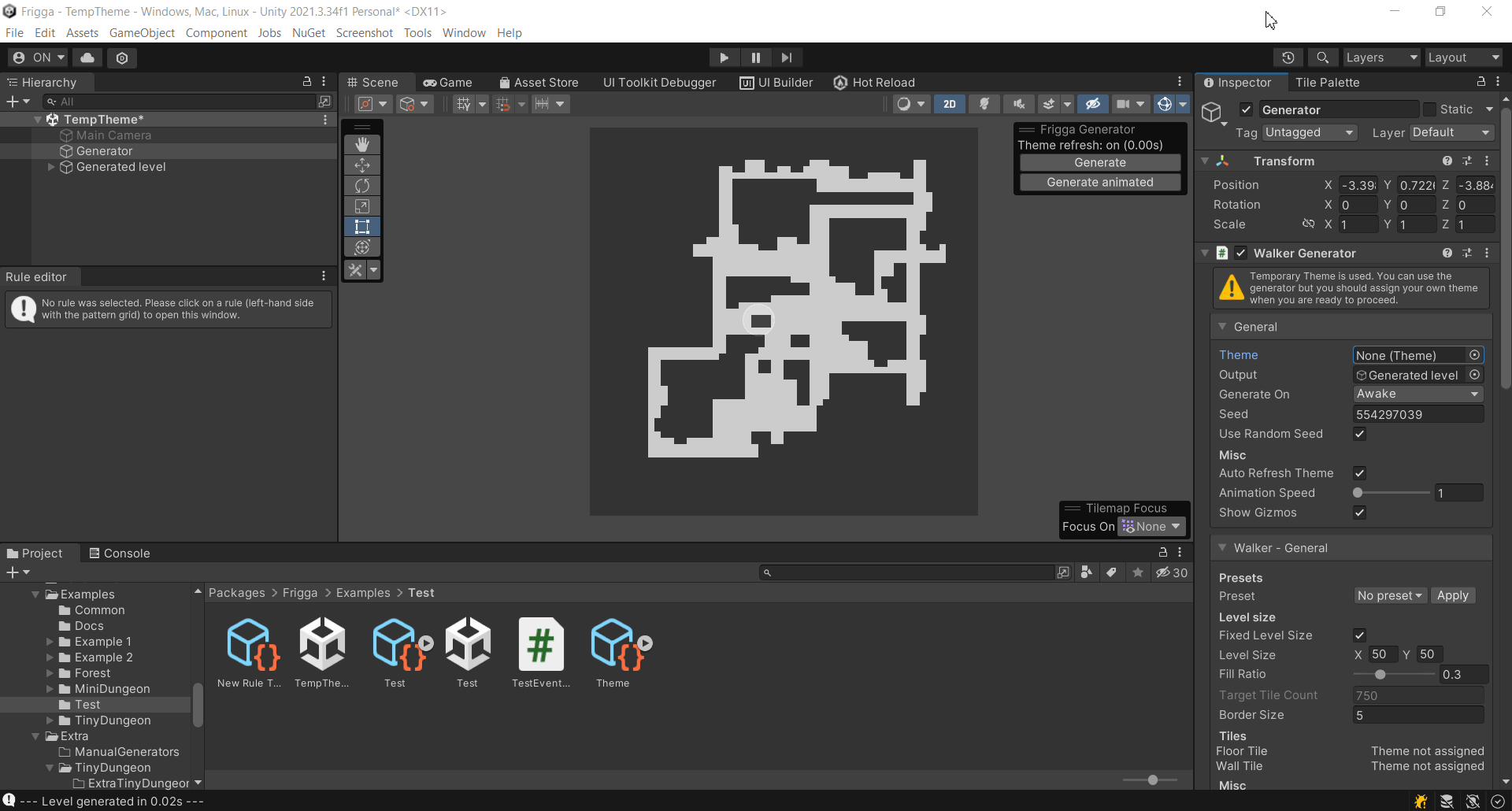Click the Pause button
Image resolution: width=1512 pixels, height=811 pixels.
(x=755, y=57)
